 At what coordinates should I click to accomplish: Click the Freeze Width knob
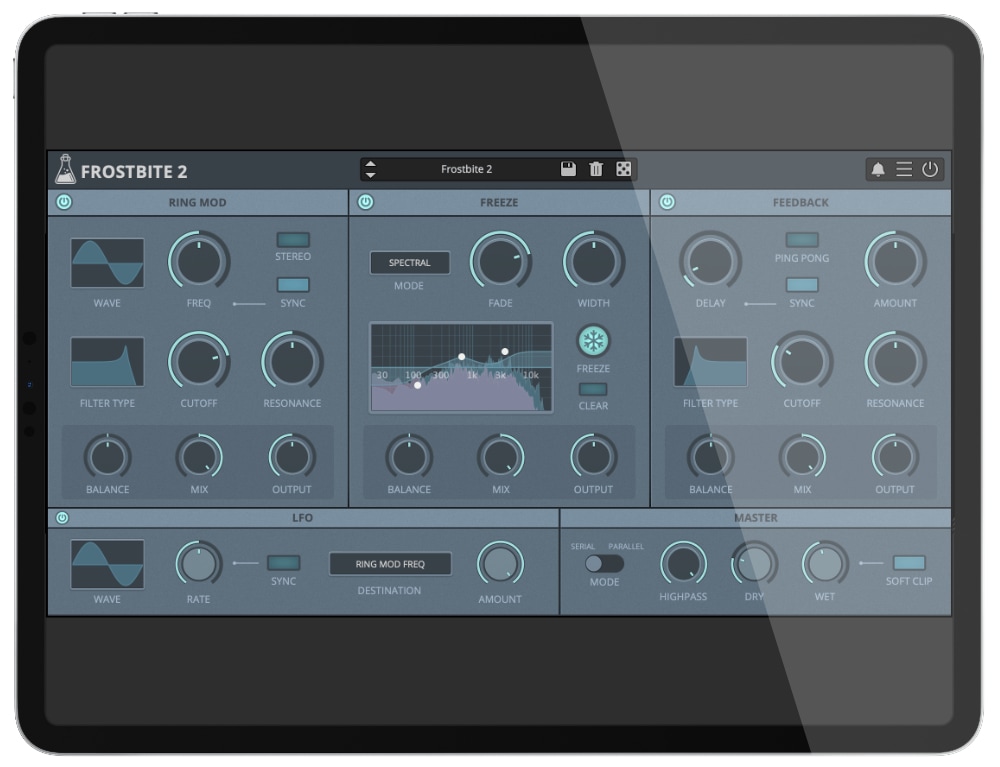(x=594, y=261)
